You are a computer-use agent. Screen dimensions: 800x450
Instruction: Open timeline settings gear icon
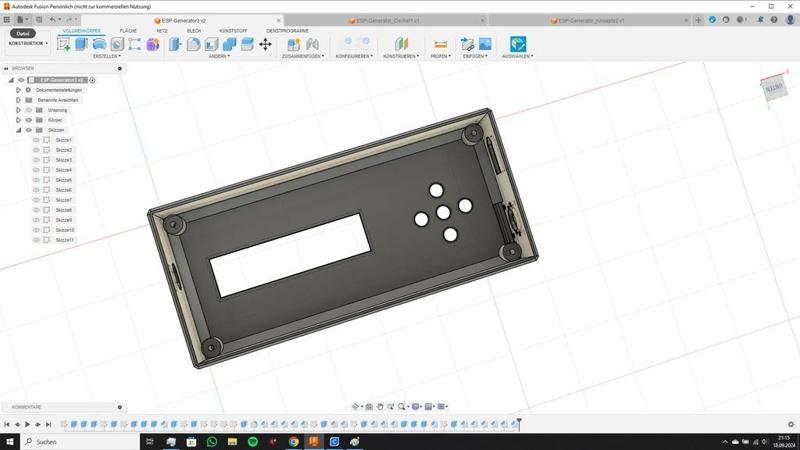[x=791, y=424]
